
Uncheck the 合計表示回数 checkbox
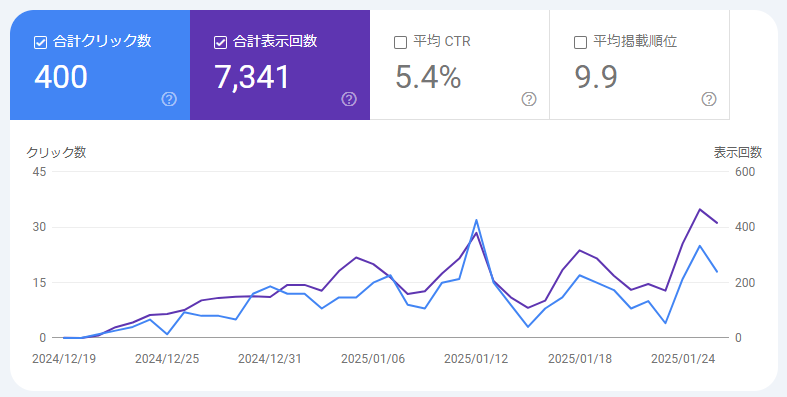point(220,43)
